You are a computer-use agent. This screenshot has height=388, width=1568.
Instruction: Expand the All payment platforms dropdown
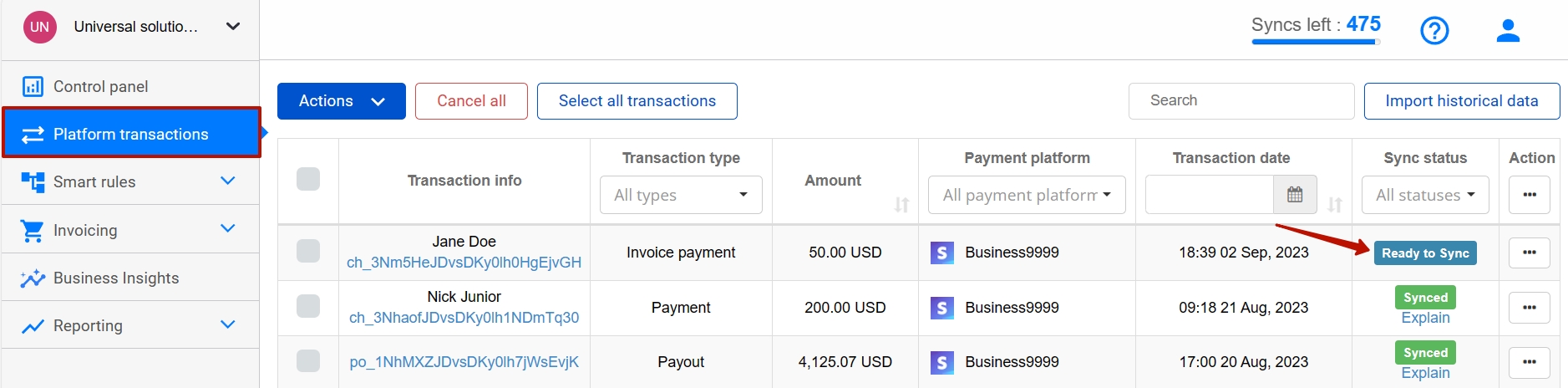coord(1027,195)
